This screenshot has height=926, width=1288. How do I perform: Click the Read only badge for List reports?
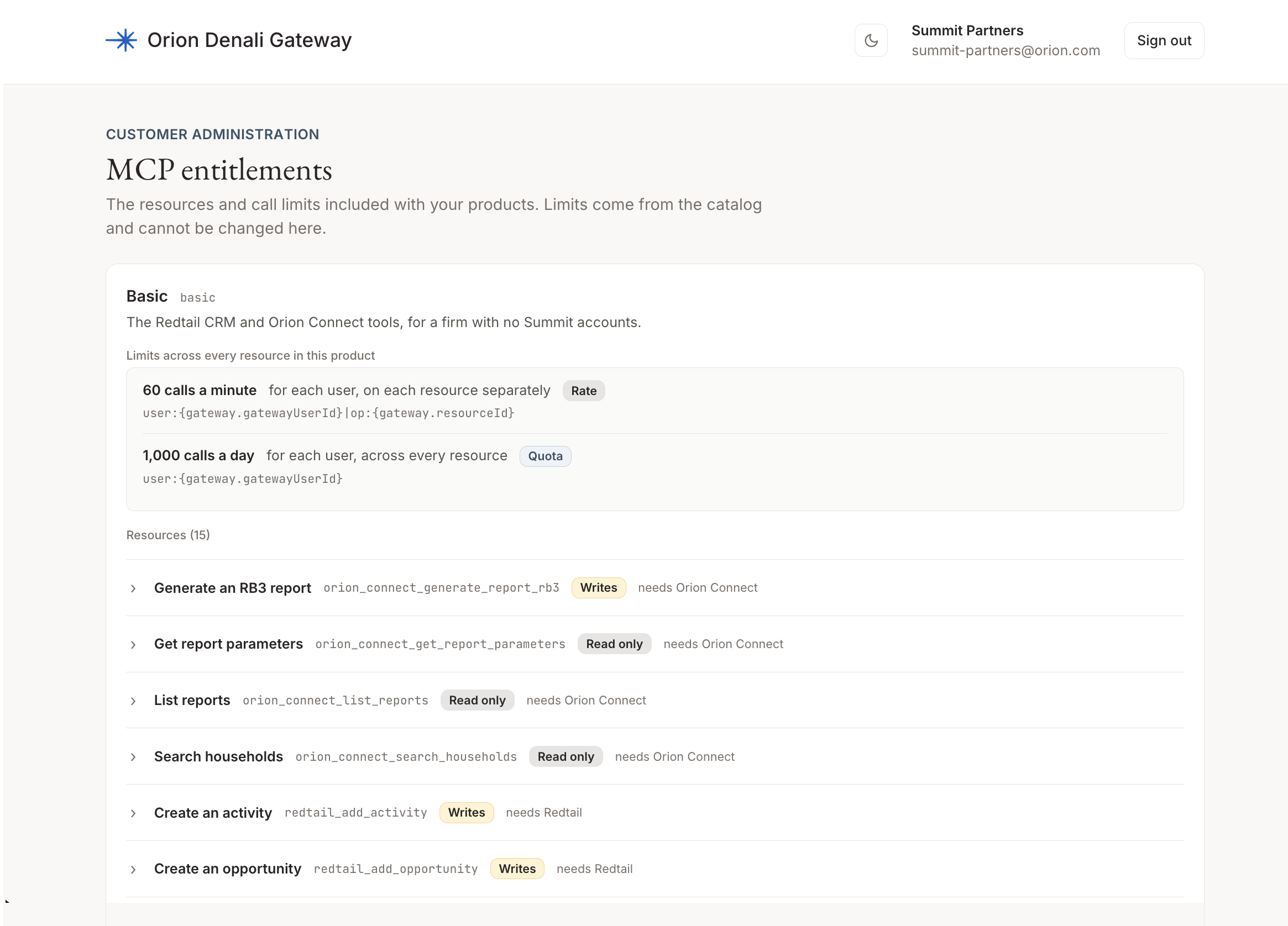(477, 700)
